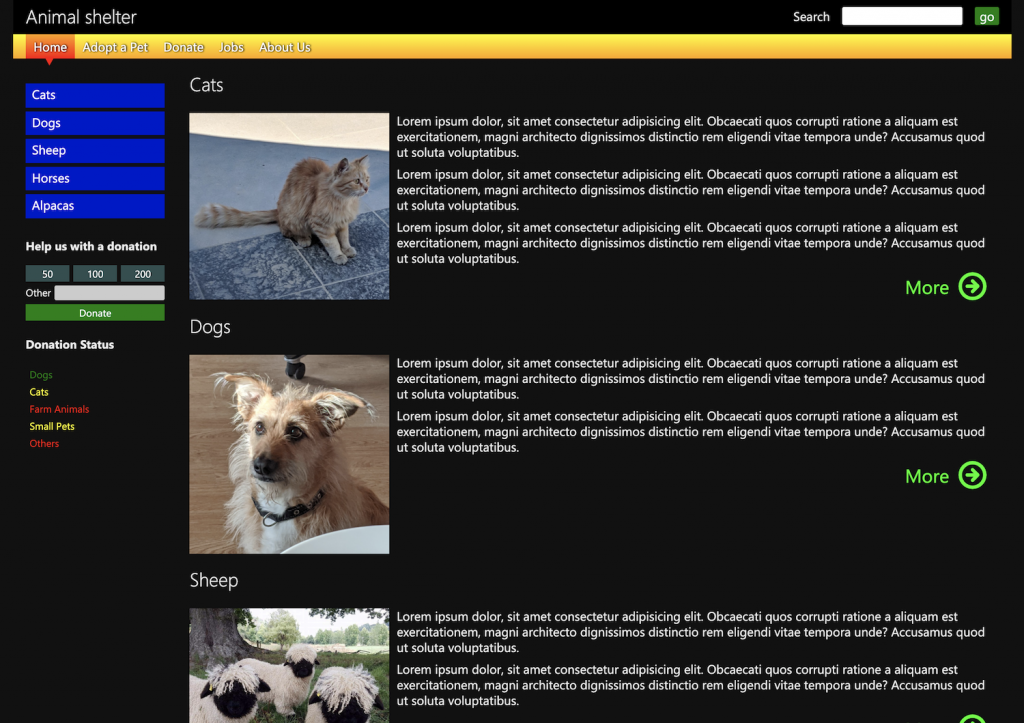Image resolution: width=1024 pixels, height=723 pixels.
Task: Click the Sheep section heading
Action: coord(214,580)
